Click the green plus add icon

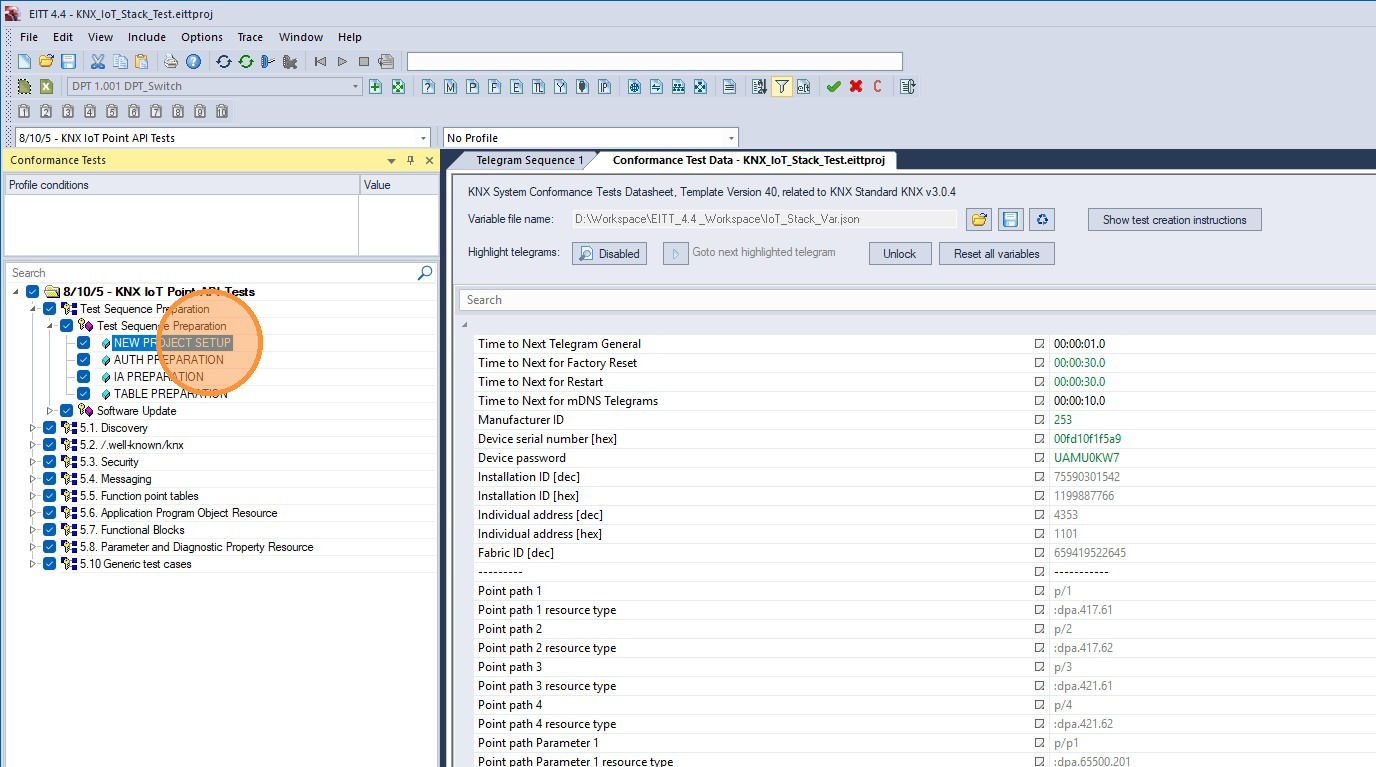[376, 87]
